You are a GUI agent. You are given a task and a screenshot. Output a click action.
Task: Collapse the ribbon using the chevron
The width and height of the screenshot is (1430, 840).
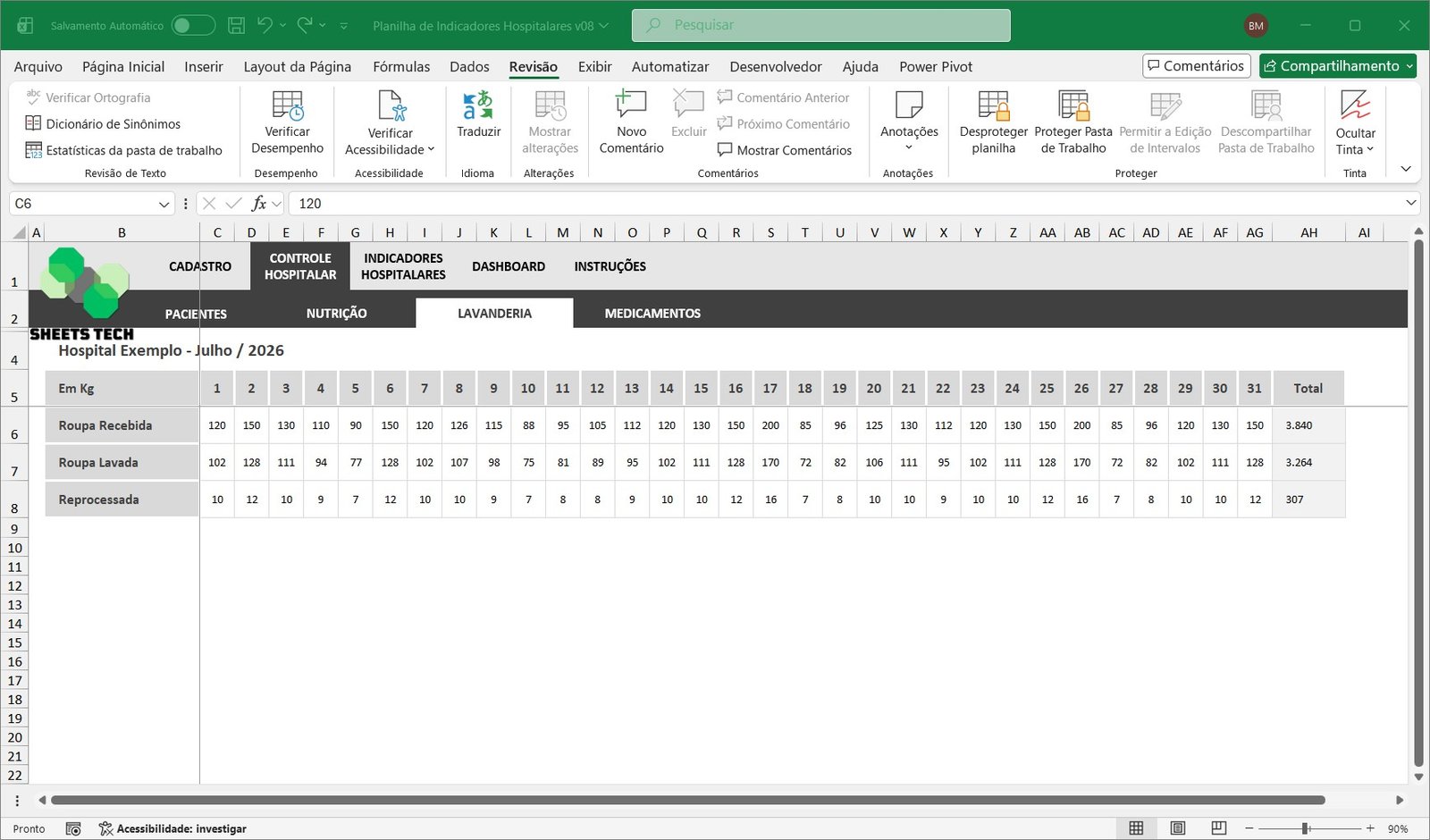(x=1406, y=169)
